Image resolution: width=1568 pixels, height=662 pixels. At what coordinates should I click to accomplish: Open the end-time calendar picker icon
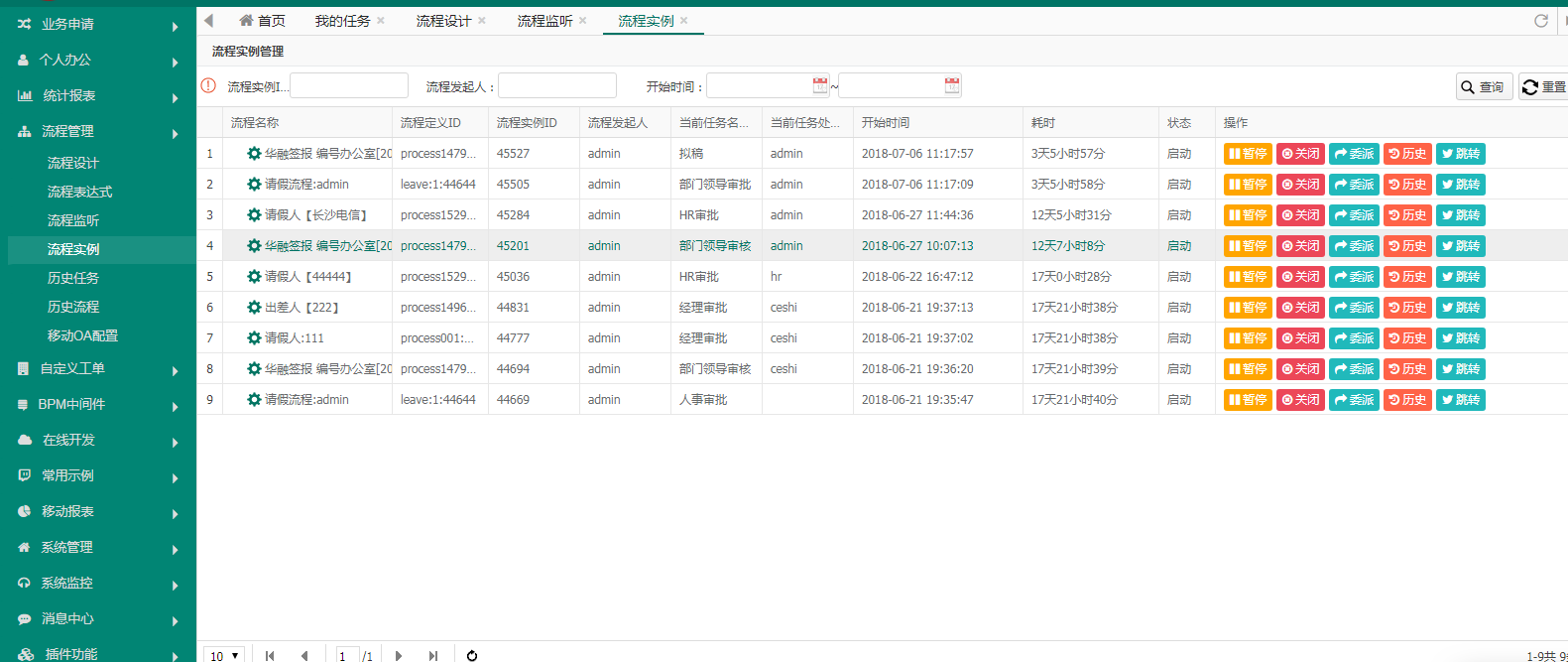click(952, 85)
